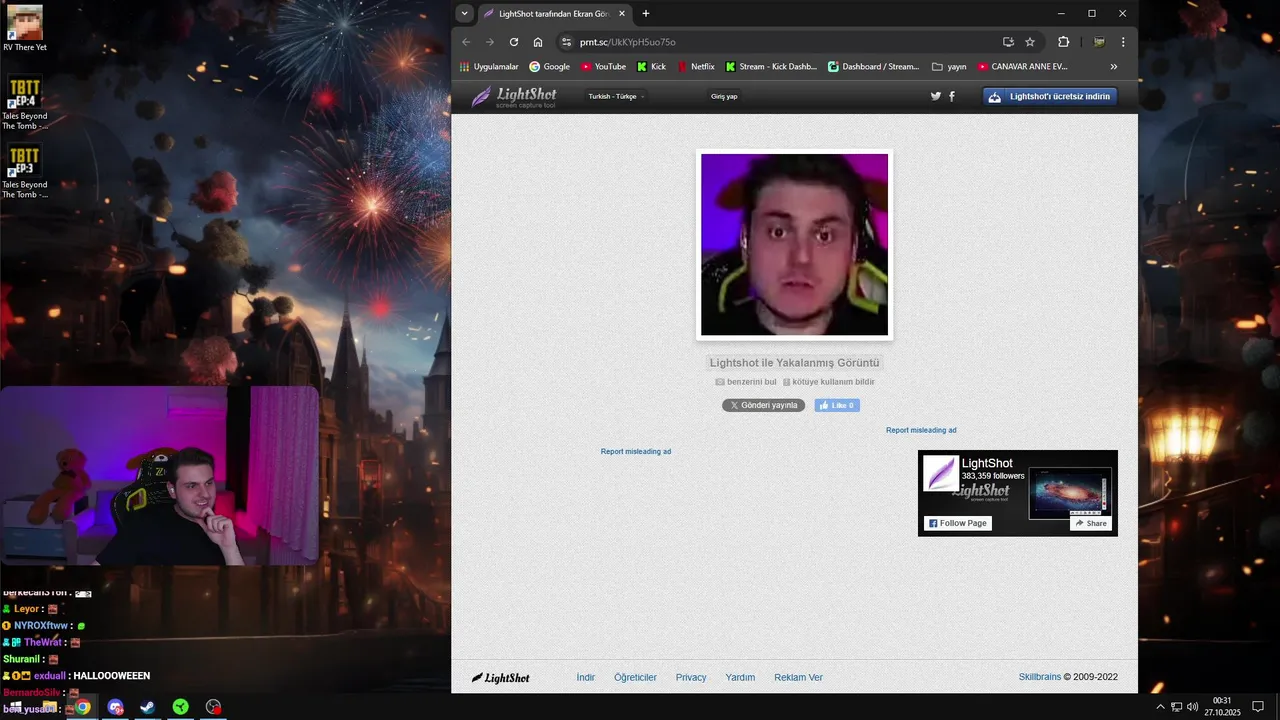The image size is (1280, 720).
Task: Open Tales Beyond The Tomb EP:4 shortcut
Action: click(25, 103)
